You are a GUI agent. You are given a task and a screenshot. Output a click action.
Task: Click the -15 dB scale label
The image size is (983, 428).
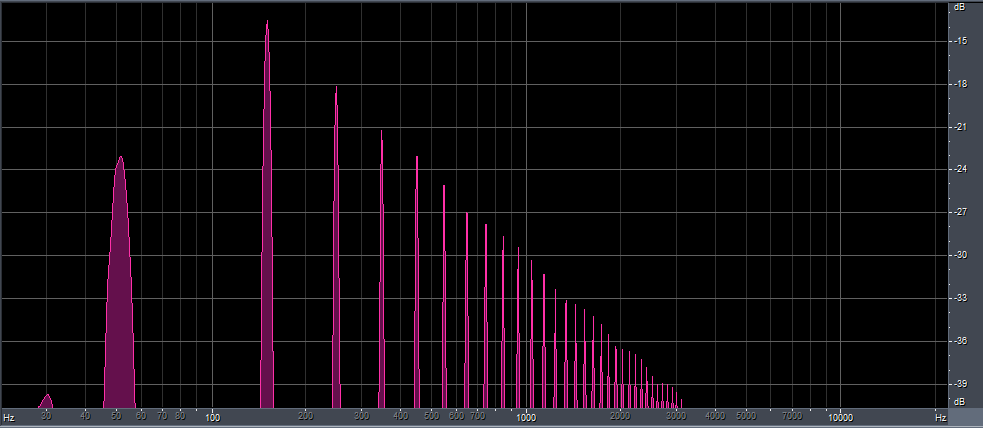click(x=960, y=41)
